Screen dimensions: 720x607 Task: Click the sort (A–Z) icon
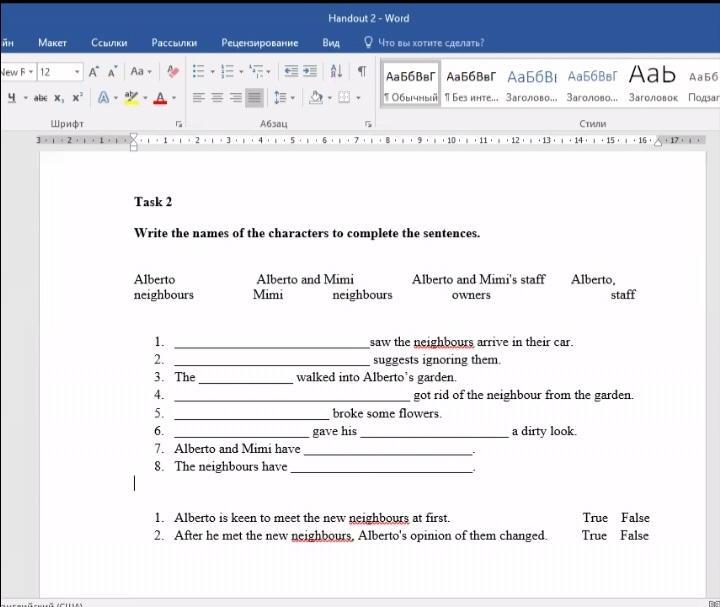[336, 72]
